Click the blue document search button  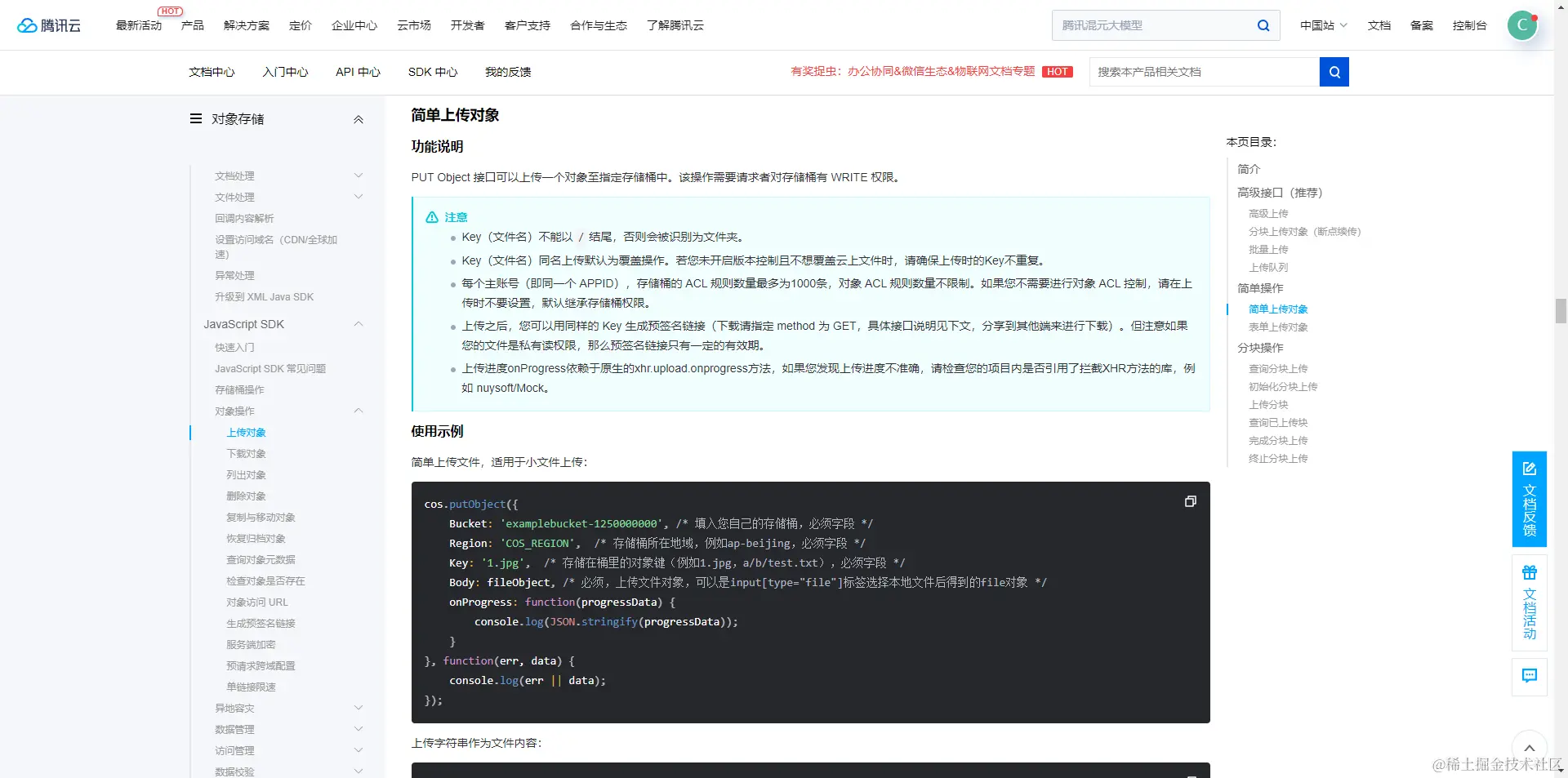[1334, 72]
